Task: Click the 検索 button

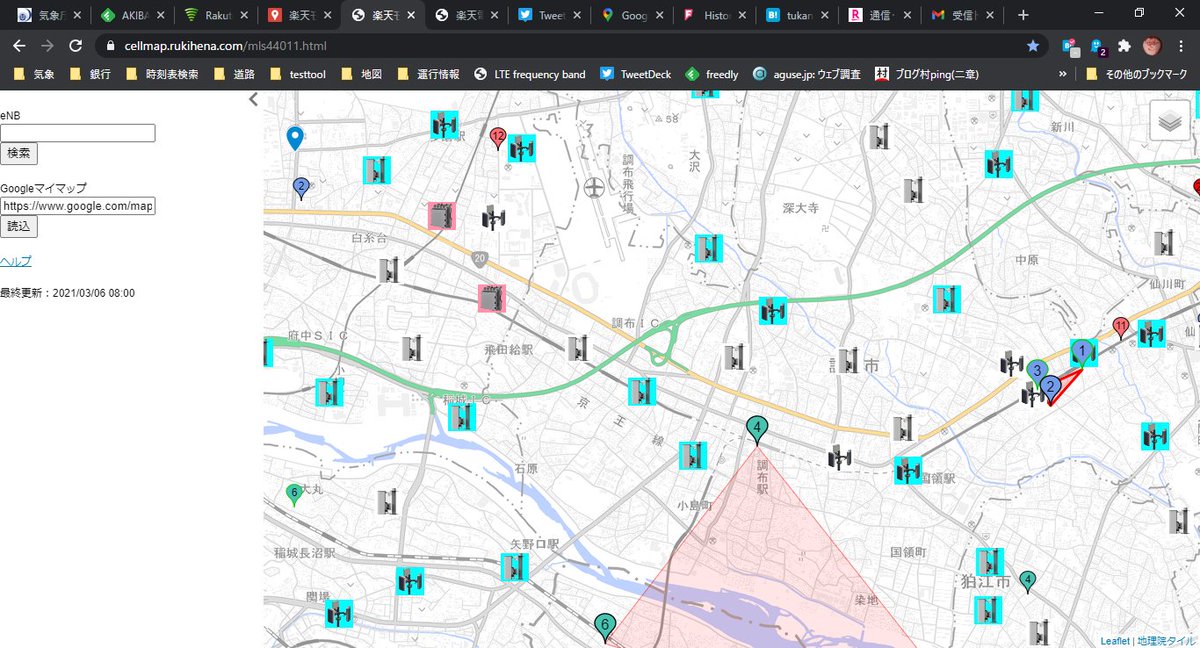Action: (19, 153)
